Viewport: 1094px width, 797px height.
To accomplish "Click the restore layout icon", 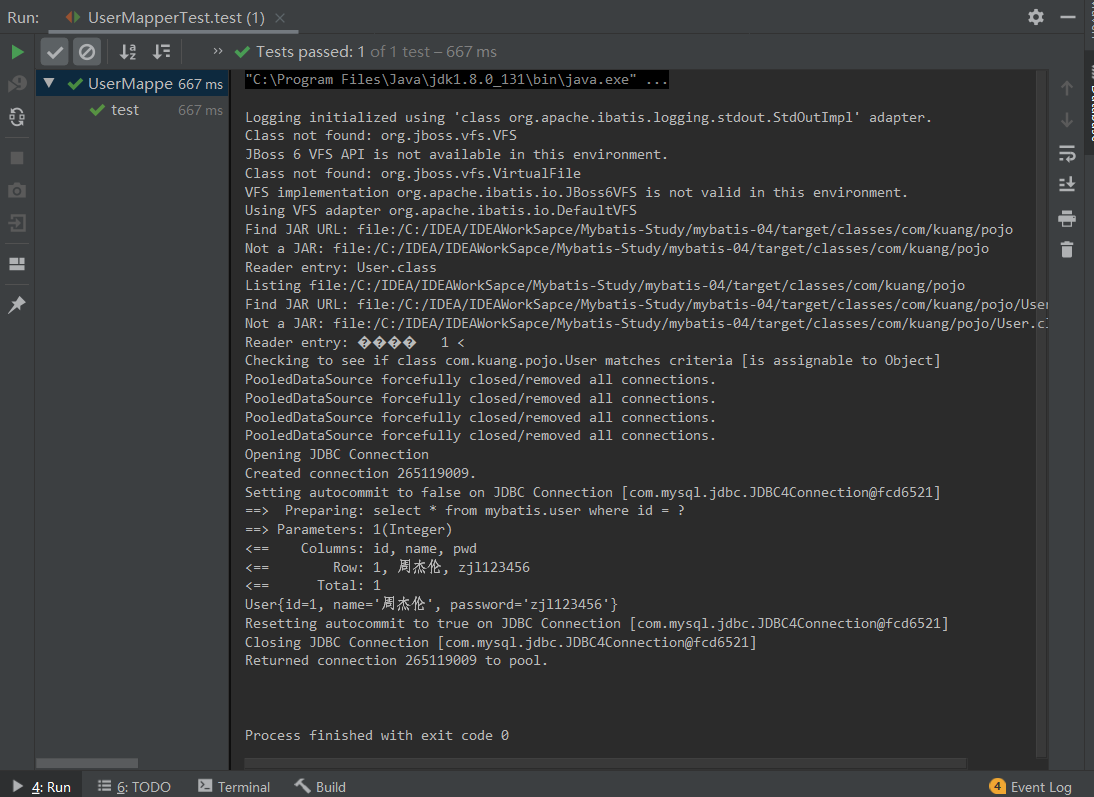I will point(17,264).
